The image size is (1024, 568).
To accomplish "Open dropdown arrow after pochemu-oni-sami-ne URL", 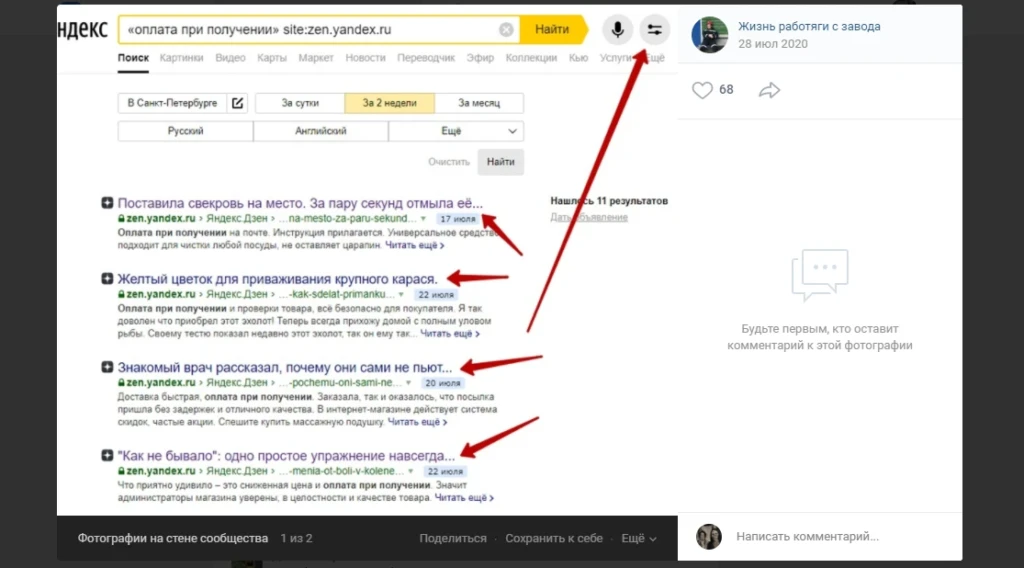I will pyautogui.click(x=409, y=383).
